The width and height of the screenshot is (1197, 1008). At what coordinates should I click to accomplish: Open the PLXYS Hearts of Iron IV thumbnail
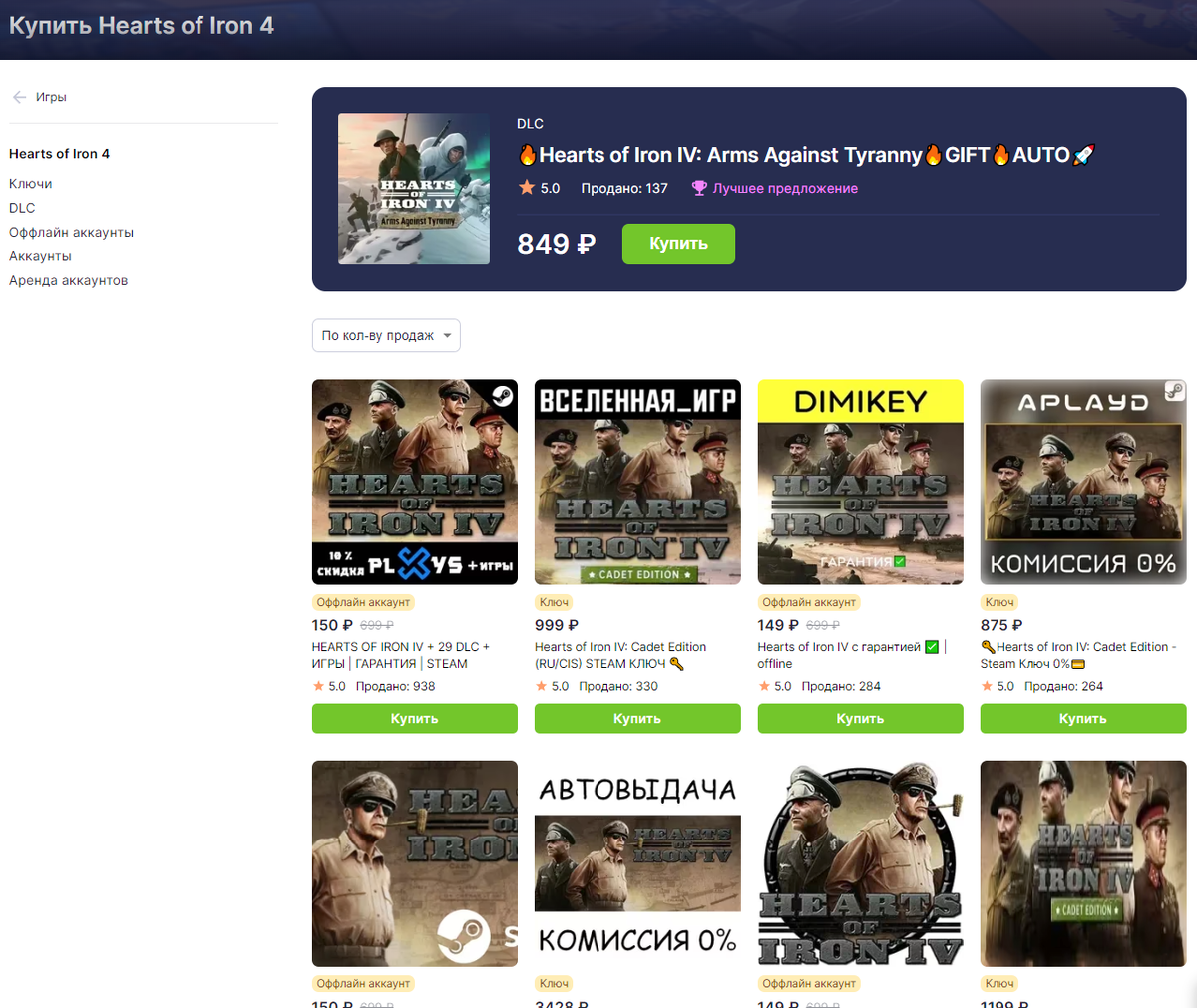click(x=415, y=482)
